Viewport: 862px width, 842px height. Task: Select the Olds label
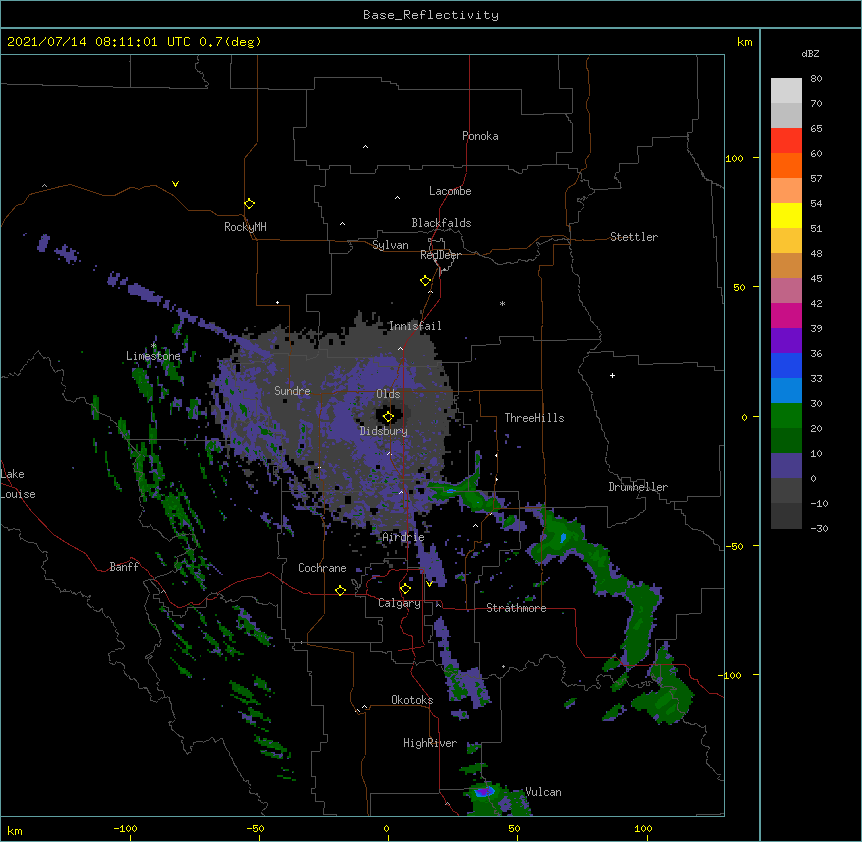388,394
